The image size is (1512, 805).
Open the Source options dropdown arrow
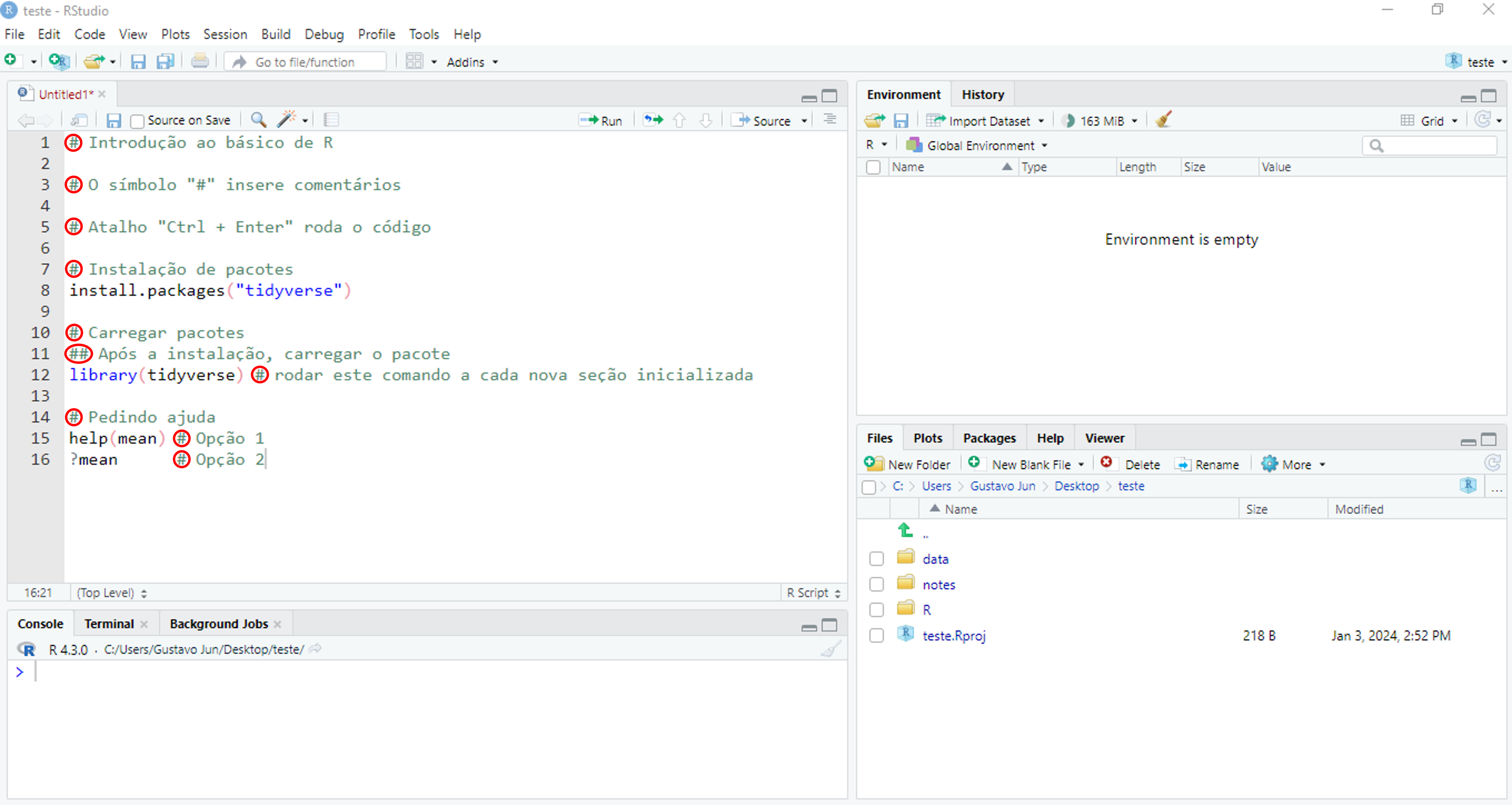click(804, 121)
